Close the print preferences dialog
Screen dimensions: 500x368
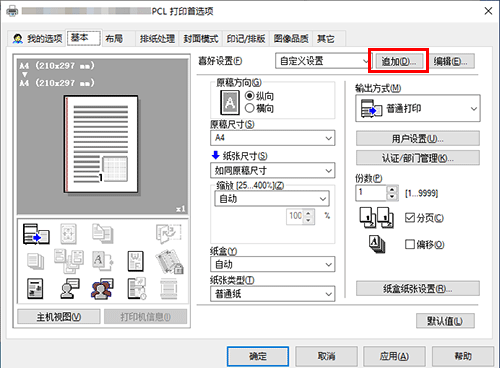pyautogui.click(x=488, y=11)
